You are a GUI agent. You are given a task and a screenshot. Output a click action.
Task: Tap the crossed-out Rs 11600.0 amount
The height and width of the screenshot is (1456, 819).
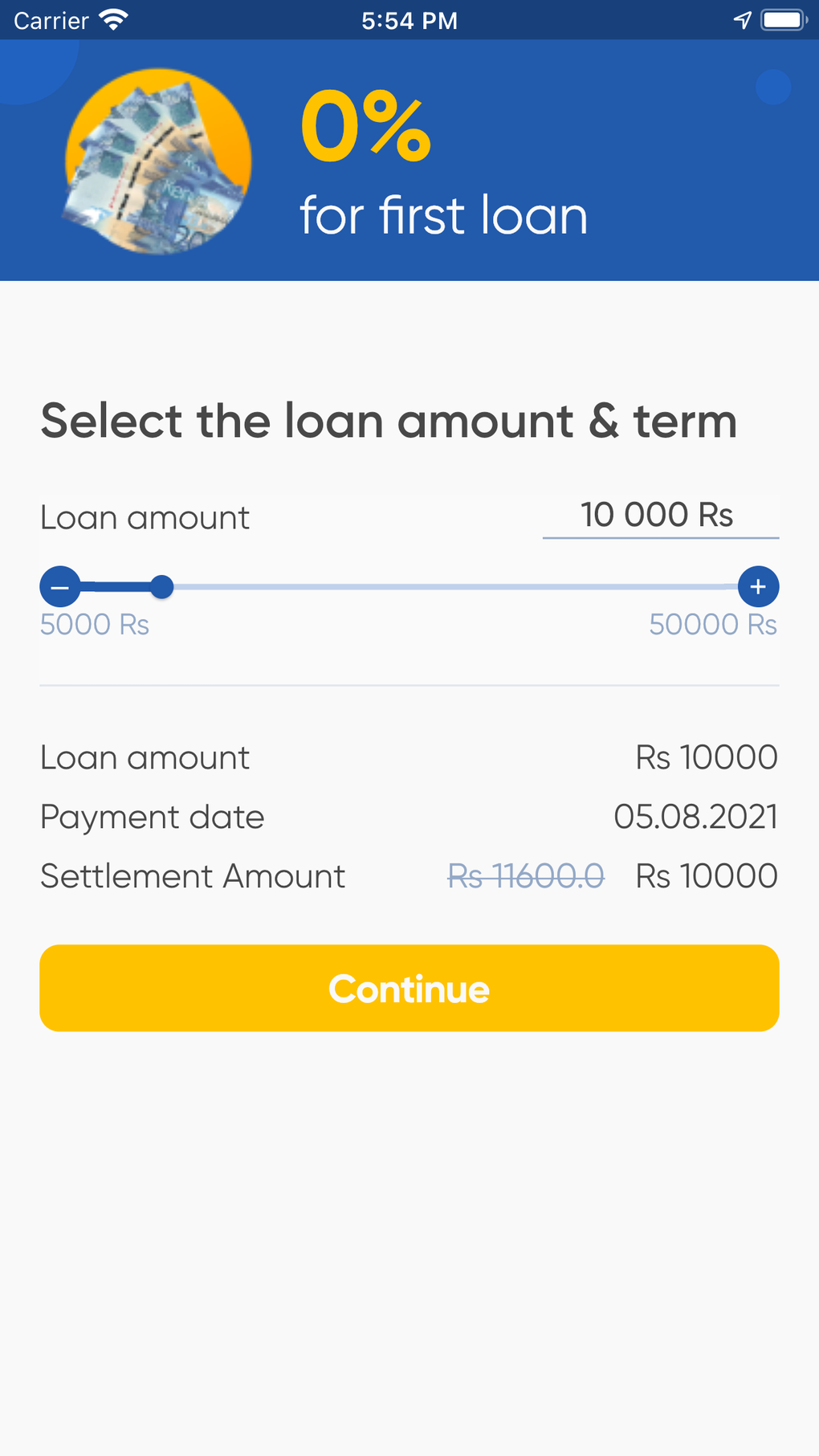tap(526, 876)
